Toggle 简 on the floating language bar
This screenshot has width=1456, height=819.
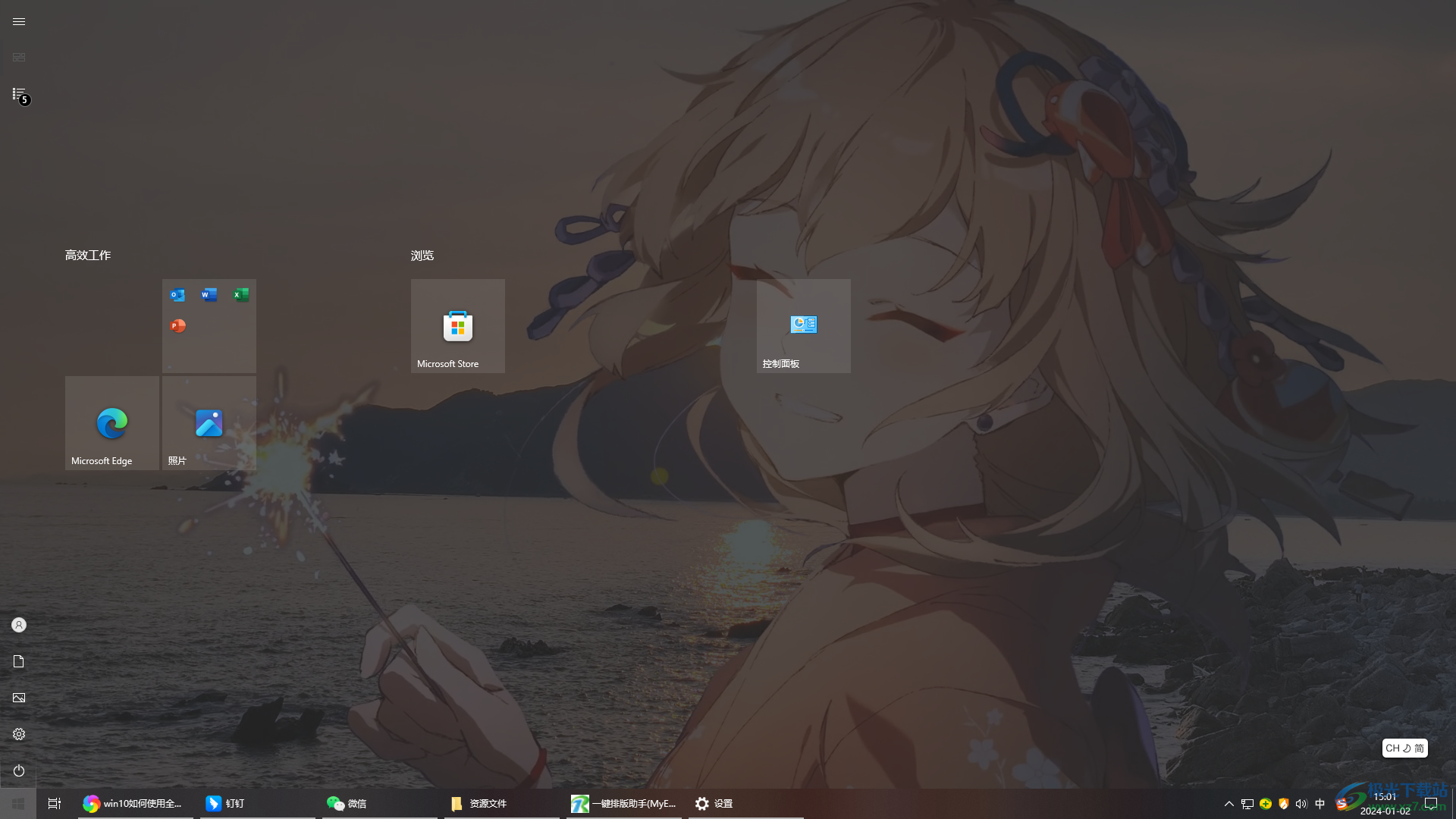click(1420, 748)
